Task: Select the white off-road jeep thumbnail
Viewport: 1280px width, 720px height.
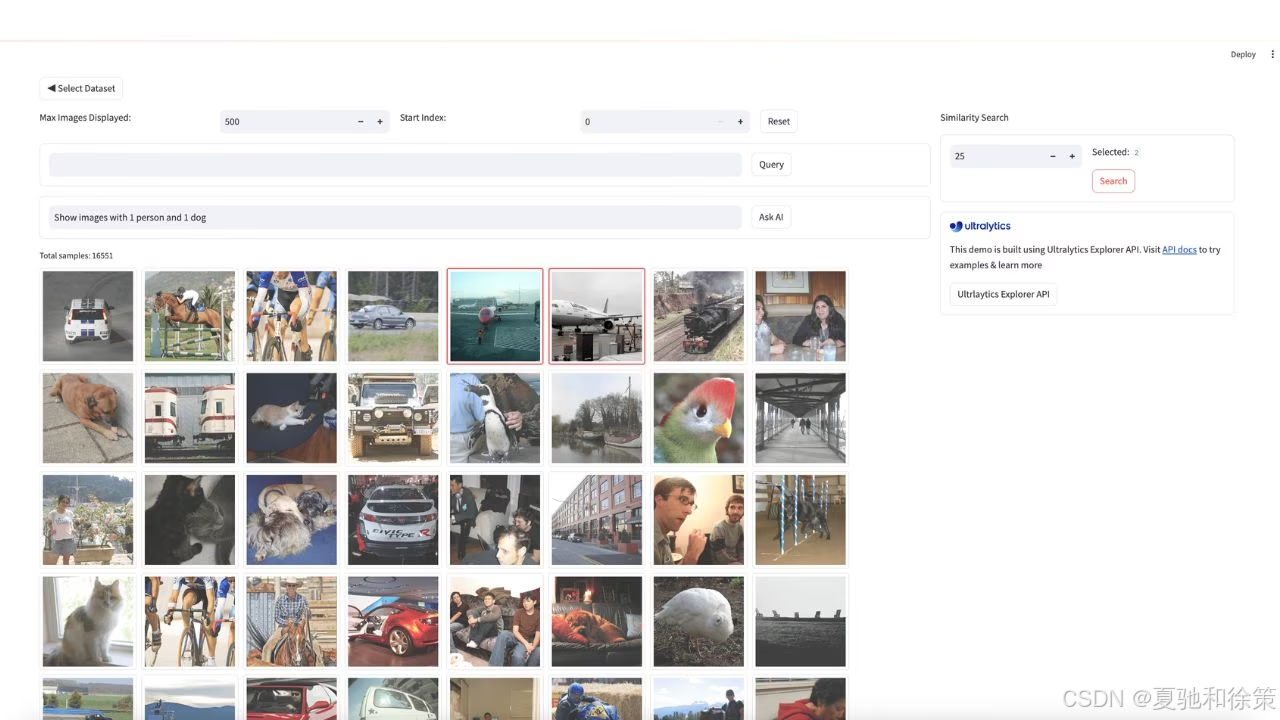Action: coord(393,418)
